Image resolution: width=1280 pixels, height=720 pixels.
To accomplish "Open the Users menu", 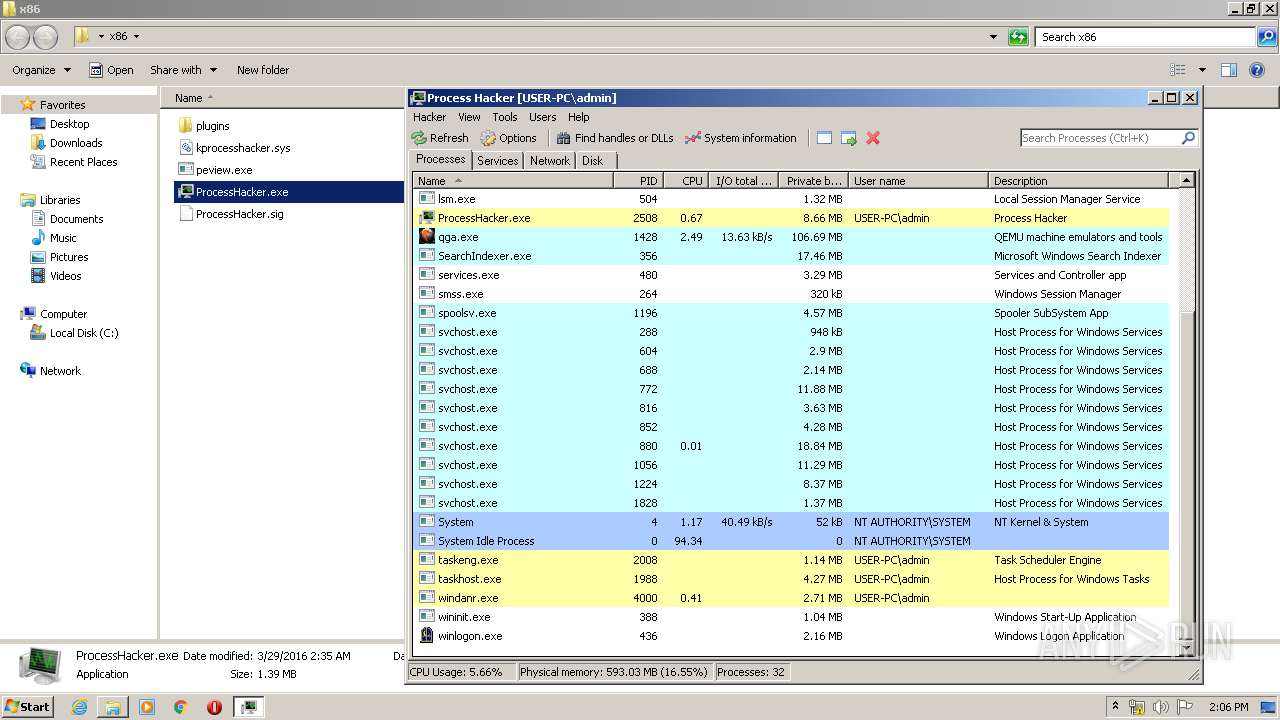I will tap(543, 117).
